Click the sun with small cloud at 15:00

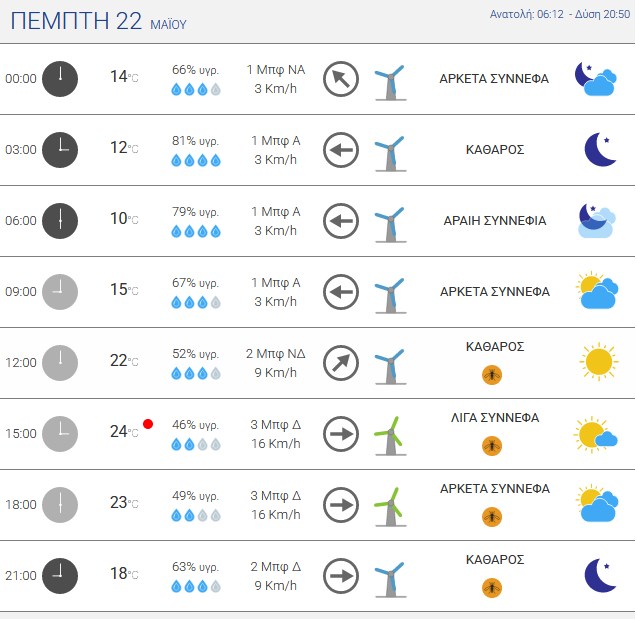[595, 434]
